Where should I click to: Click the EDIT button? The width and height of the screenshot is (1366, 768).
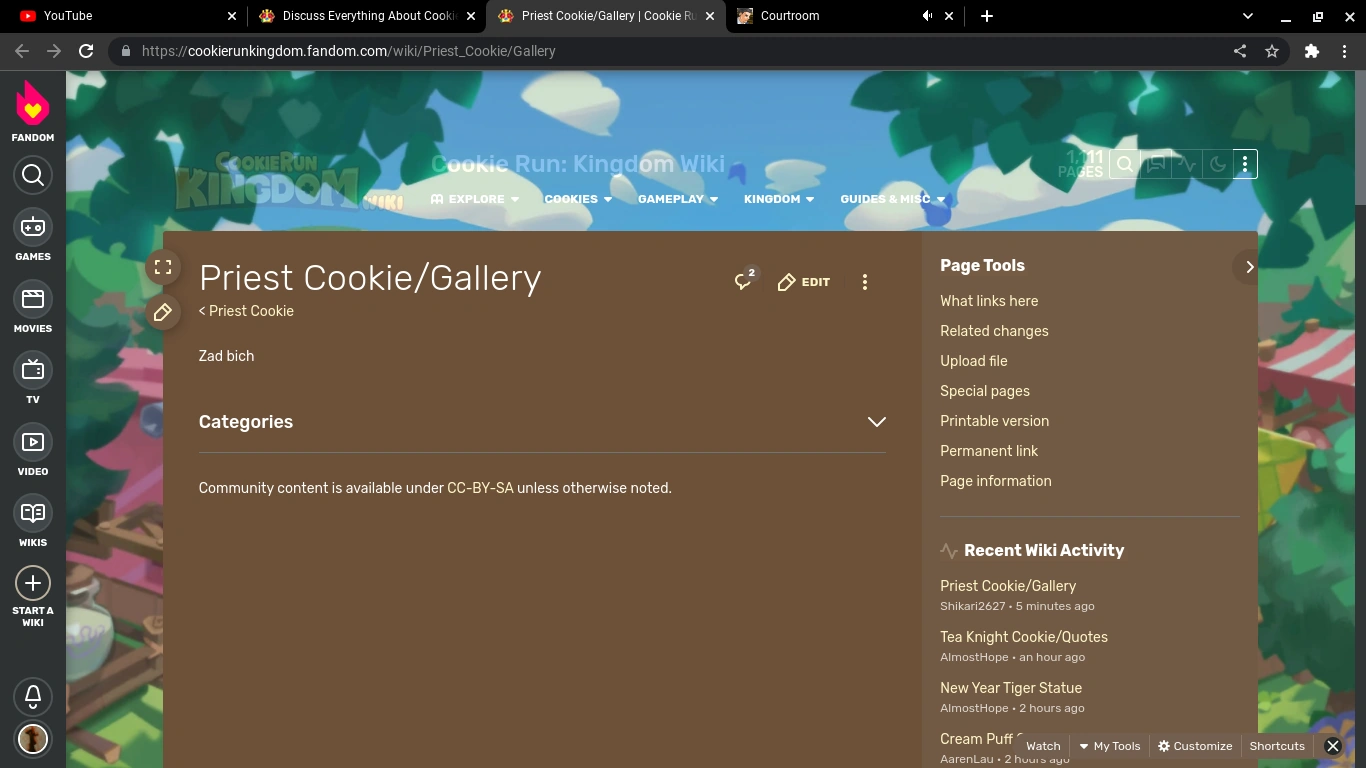[804, 282]
